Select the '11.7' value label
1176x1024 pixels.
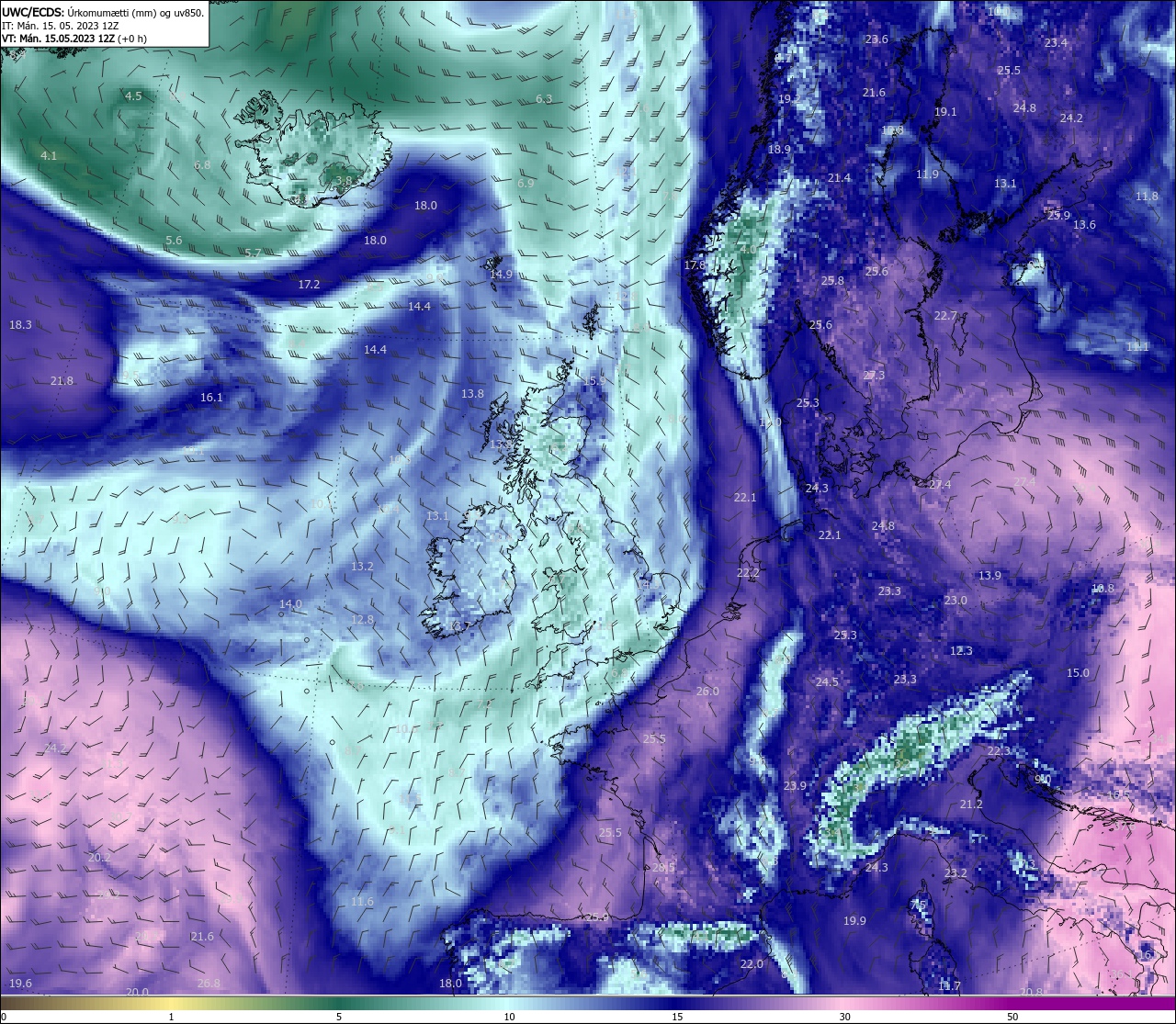coord(949,986)
